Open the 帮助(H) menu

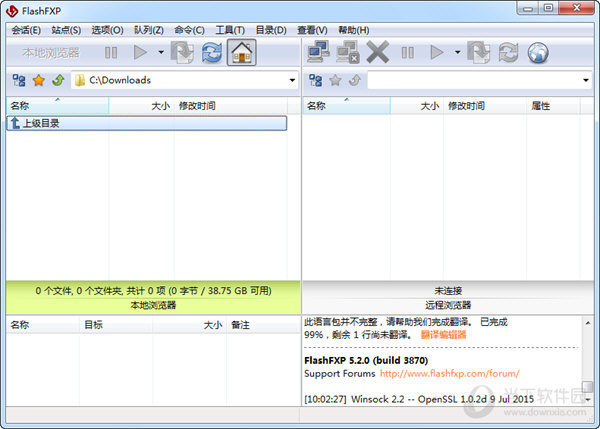pos(354,30)
